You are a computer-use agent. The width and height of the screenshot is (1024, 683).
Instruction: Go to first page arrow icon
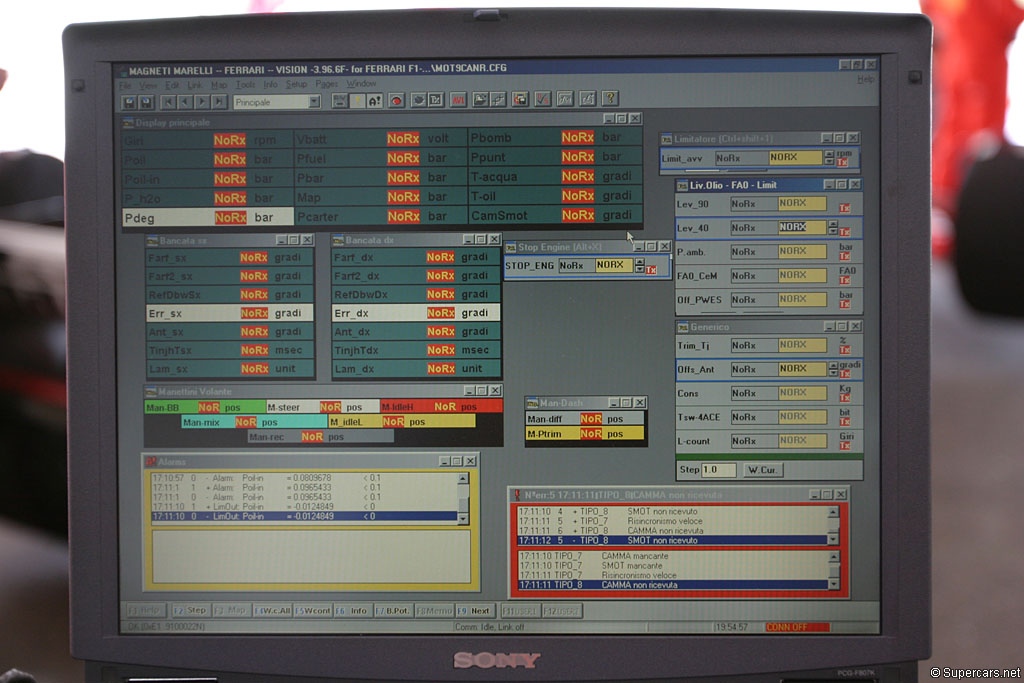pos(168,102)
